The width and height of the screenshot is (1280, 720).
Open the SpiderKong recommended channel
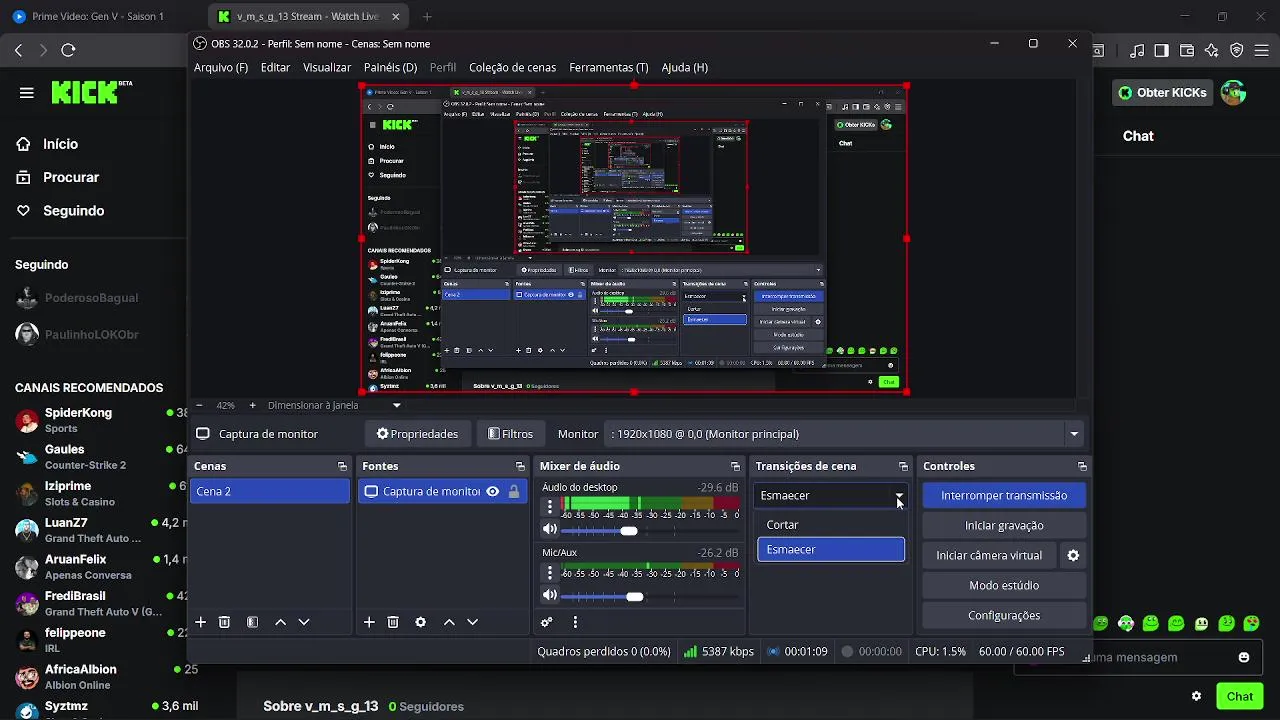point(100,420)
